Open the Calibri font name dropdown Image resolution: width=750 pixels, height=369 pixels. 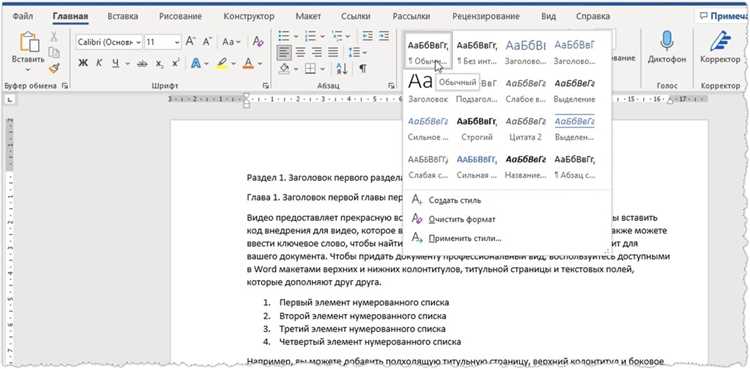pos(139,42)
